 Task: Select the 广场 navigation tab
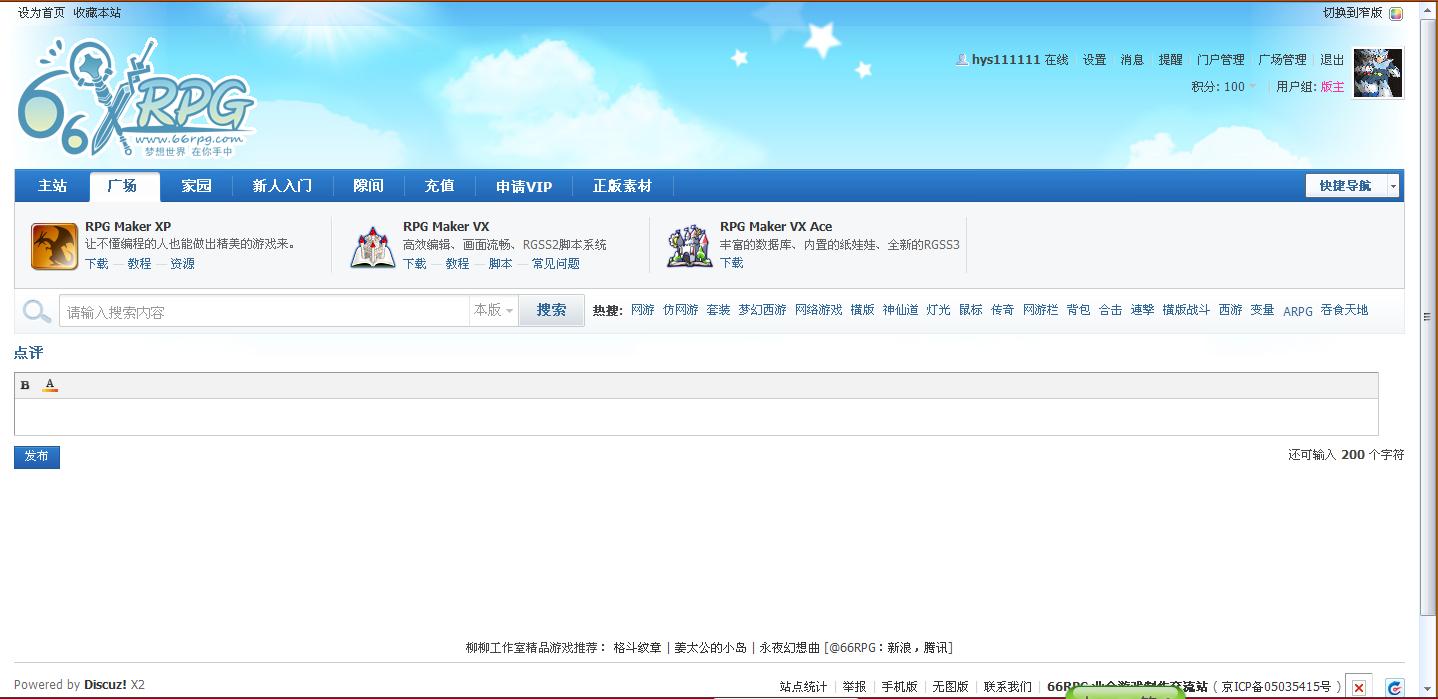coord(124,186)
